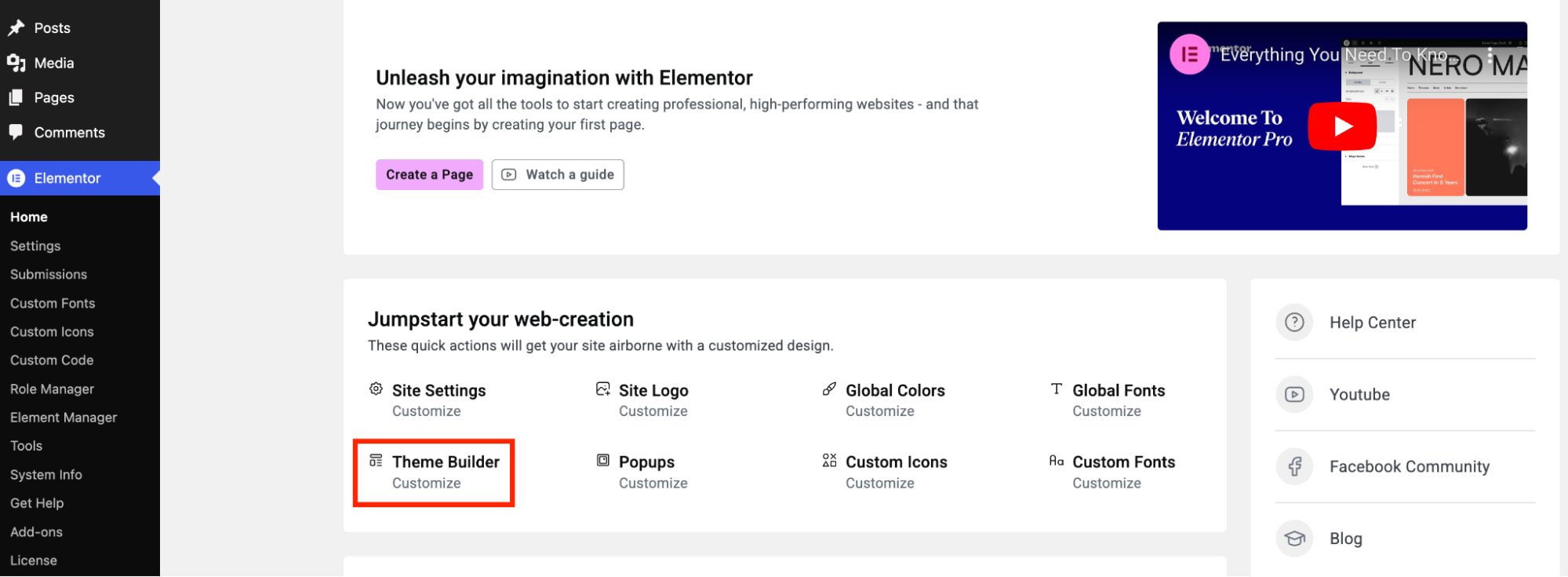Click the Theme Builder icon

tap(376, 460)
